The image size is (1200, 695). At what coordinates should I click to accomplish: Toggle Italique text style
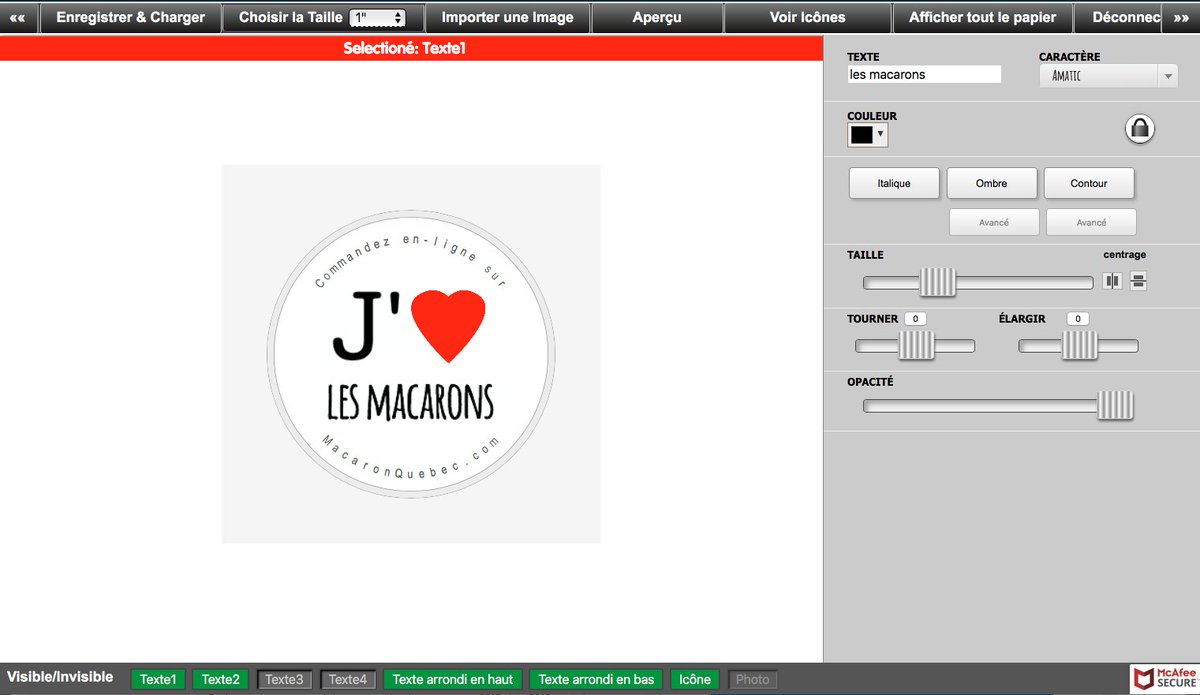(894, 184)
